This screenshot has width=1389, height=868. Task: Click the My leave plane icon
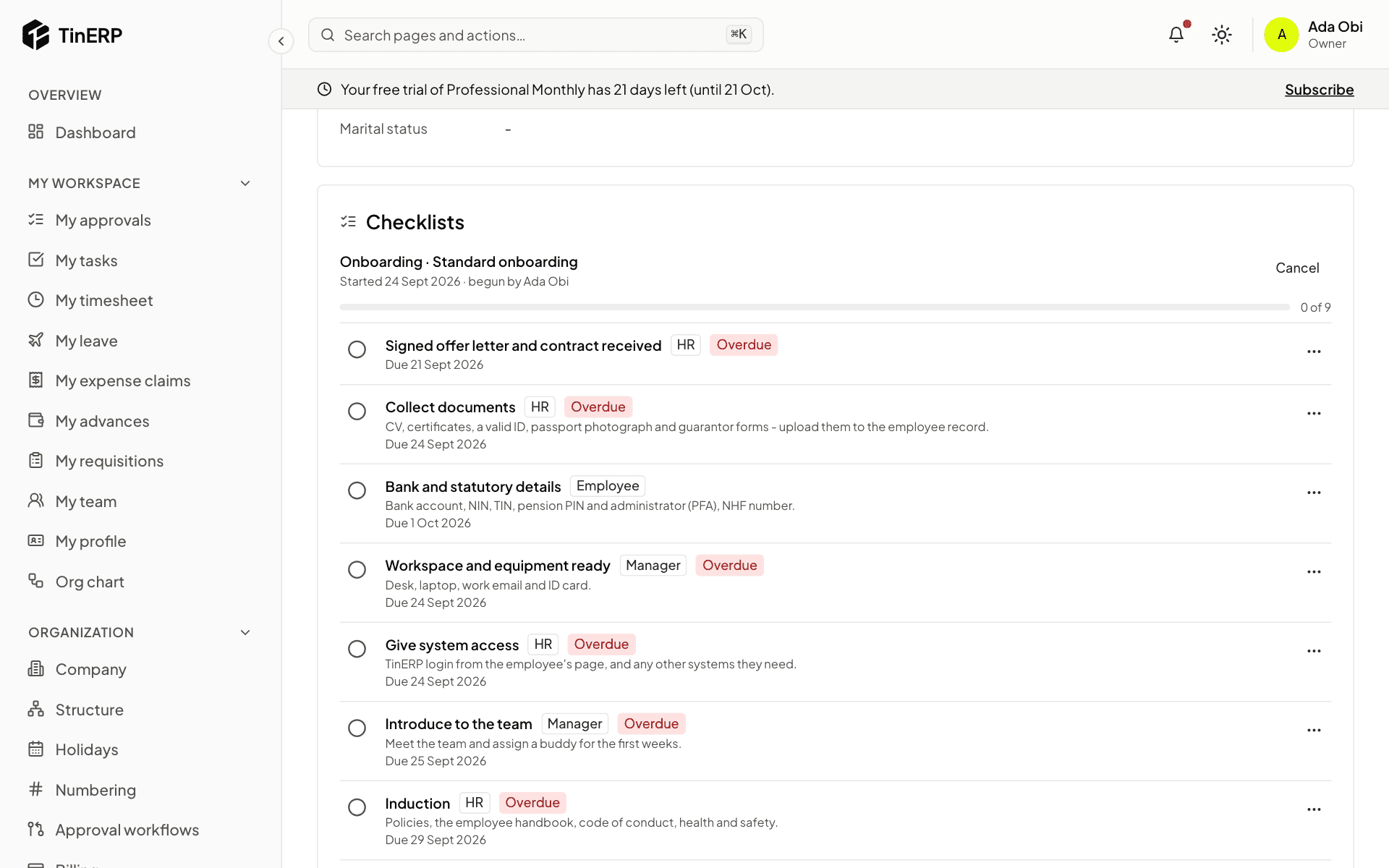tap(35, 340)
